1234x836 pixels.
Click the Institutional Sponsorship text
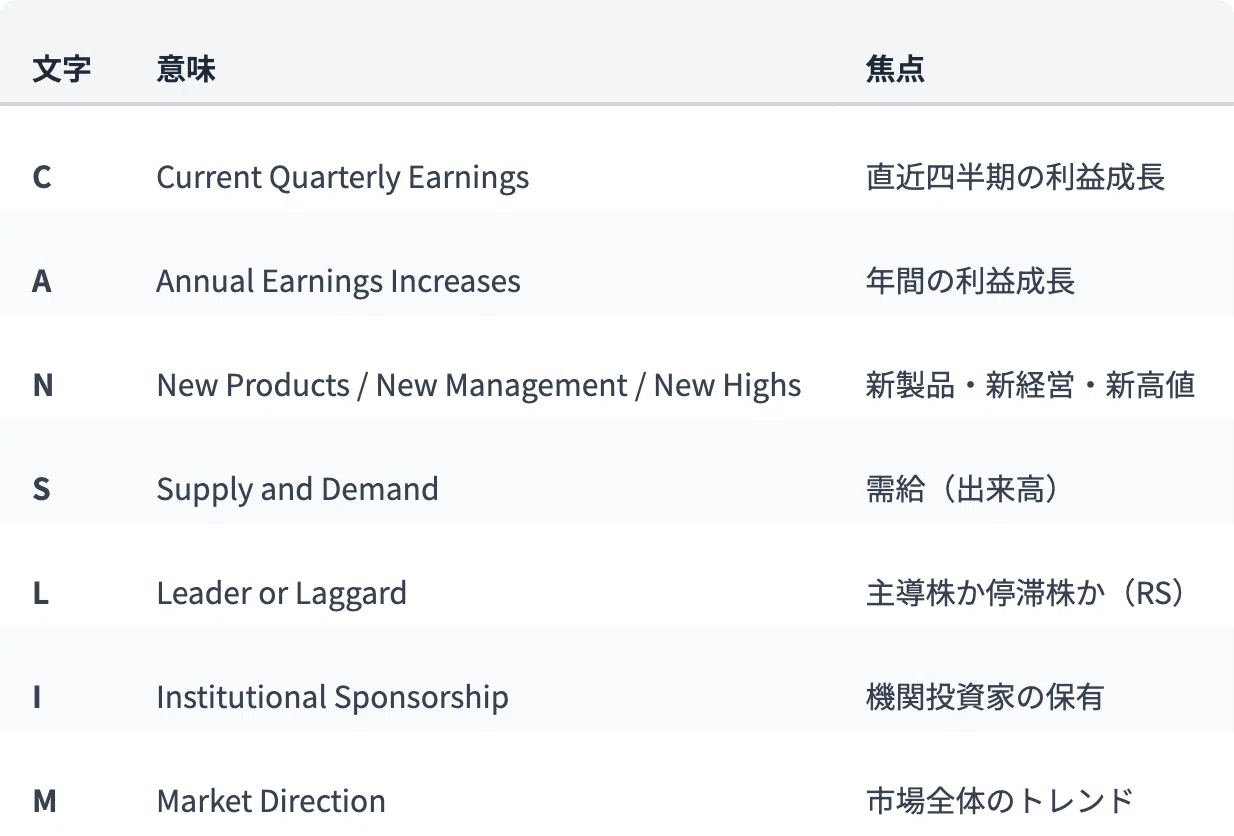pos(333,698)
